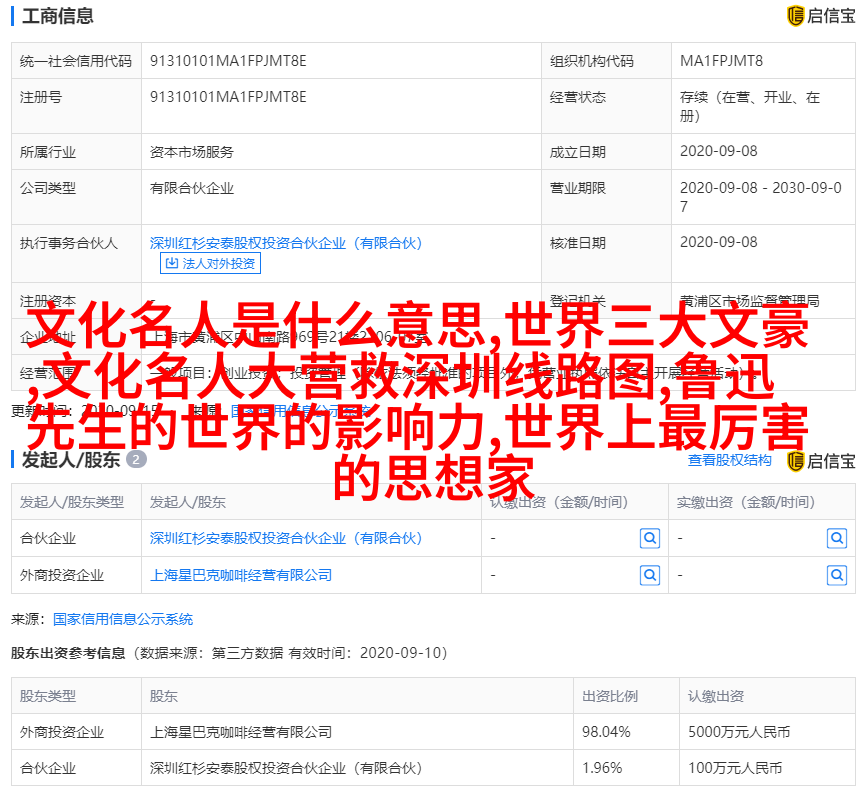This screenshot has height=790, width=867.
Task: Select 上海星巴克咖啡经营有限公司 in 股东出资参考信息 table
Action: (x=241, y=733)
